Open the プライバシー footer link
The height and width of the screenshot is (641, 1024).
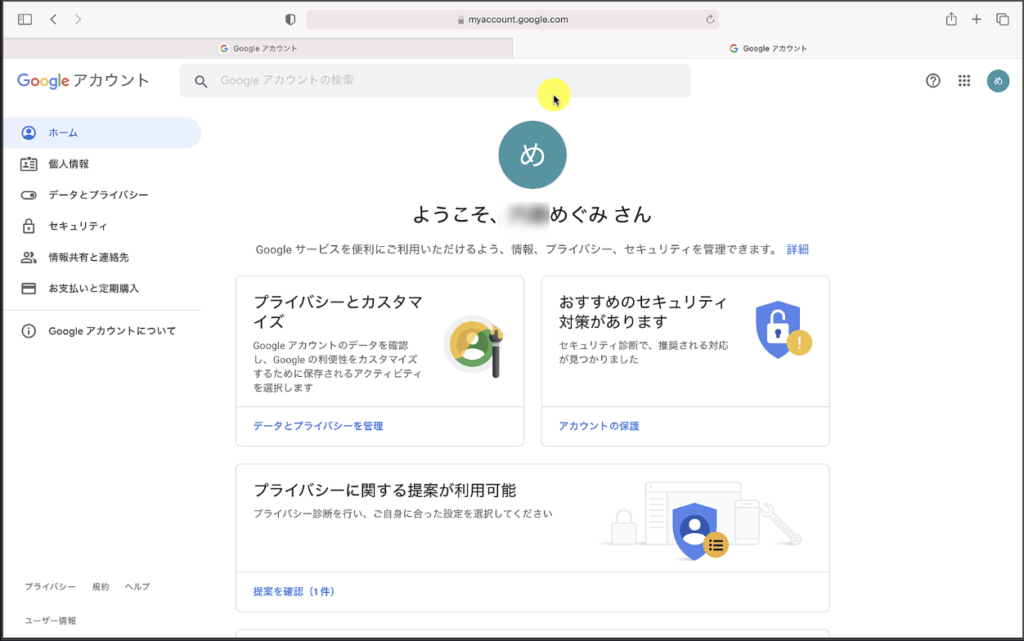[50, 587]
